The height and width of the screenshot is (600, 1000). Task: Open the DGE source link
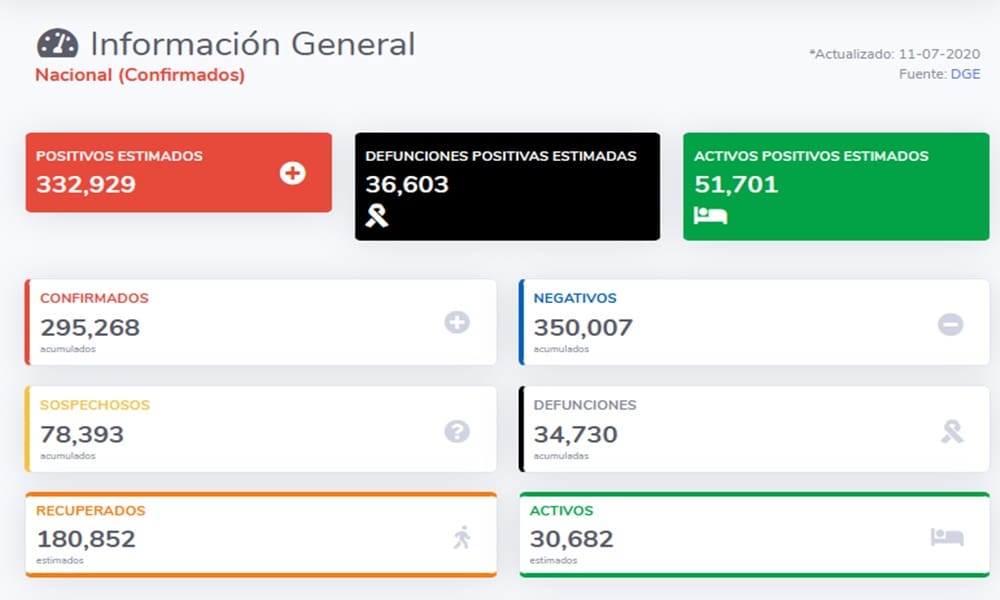(965, 74)
